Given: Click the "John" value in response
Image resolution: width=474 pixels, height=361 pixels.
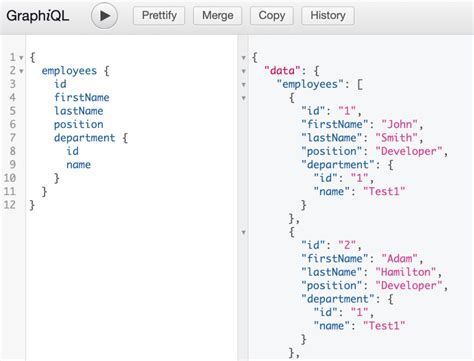Looking at the screenshot, I should [x=399, y=124].
